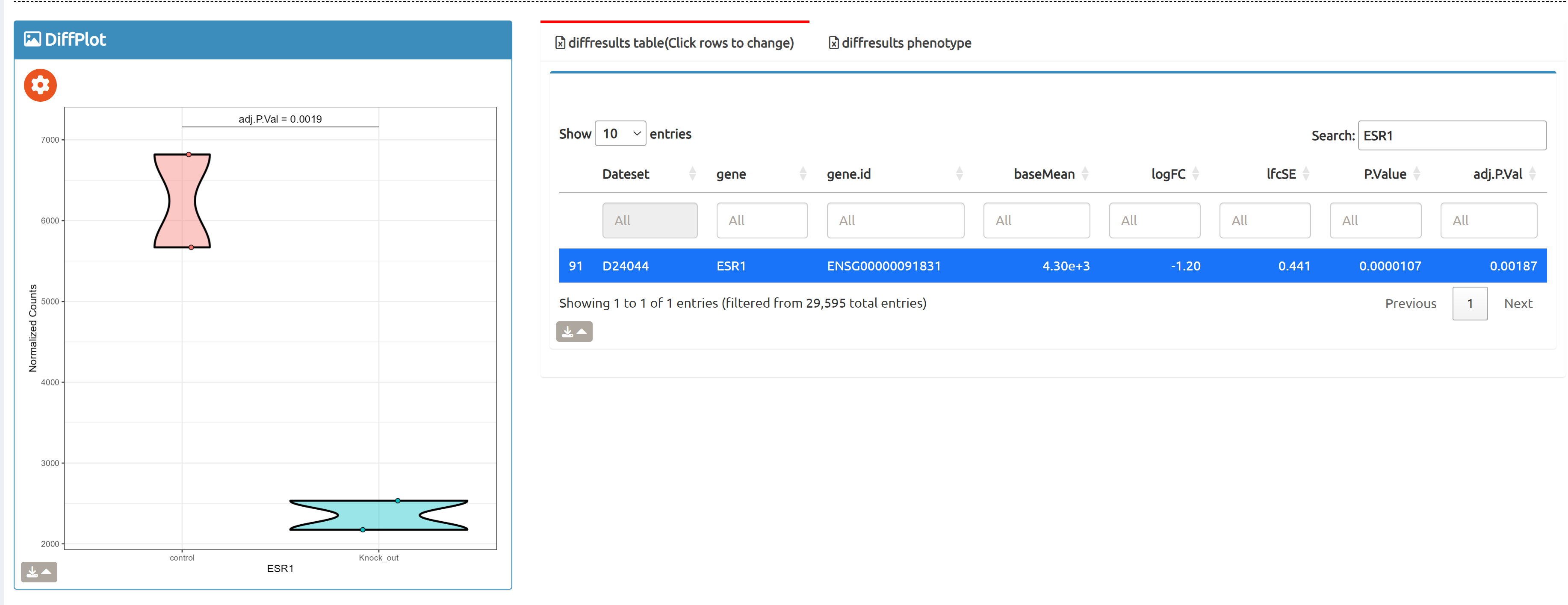Viewport: 1568px width, 605px height.
Task: Click the adj.P.Val column filter box
Action: (1488, 221)
